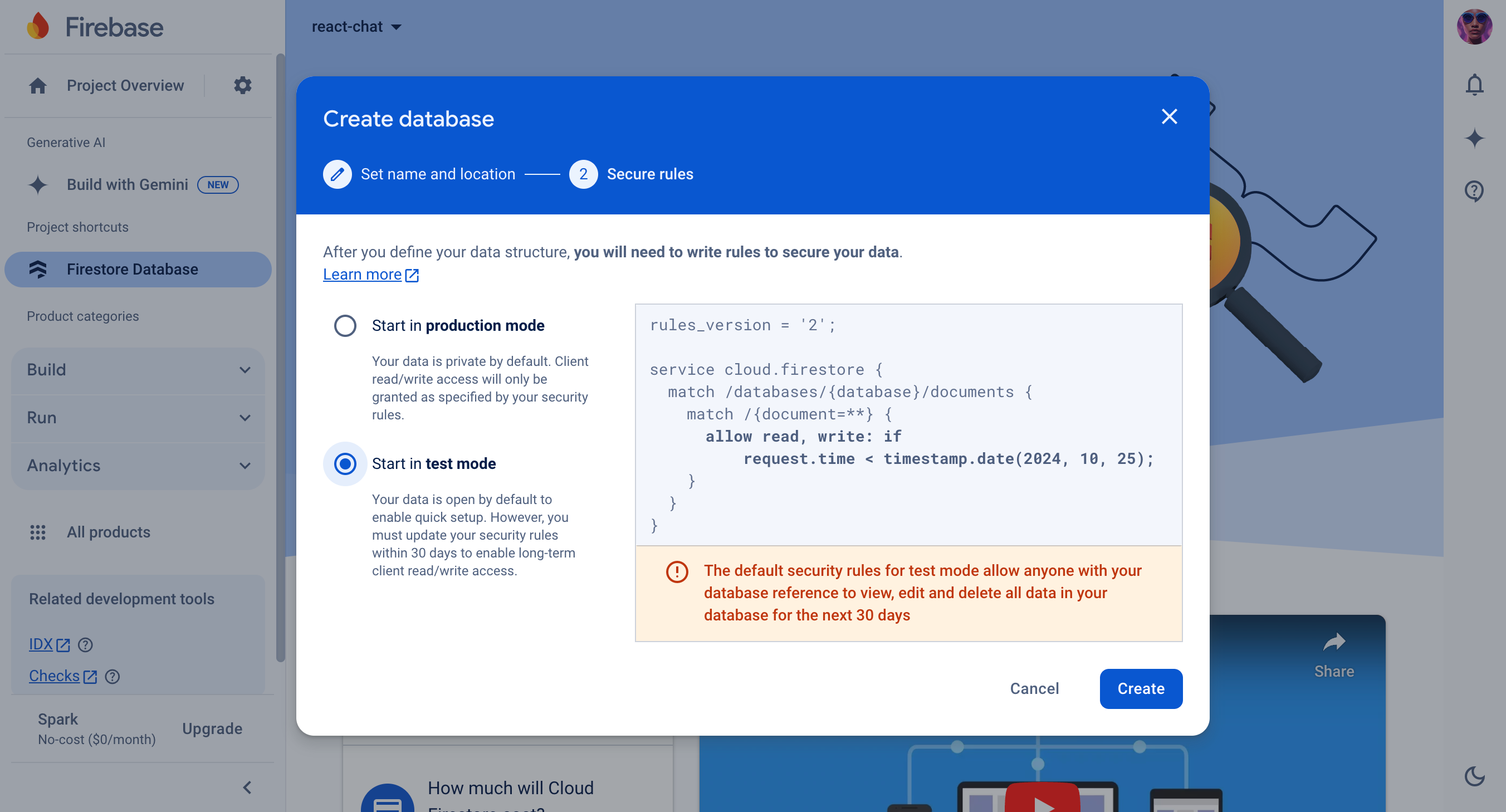Screen dimensions: 1506x812
Task: Open Project Overview from the sidebar
Action: coord(125,85)
